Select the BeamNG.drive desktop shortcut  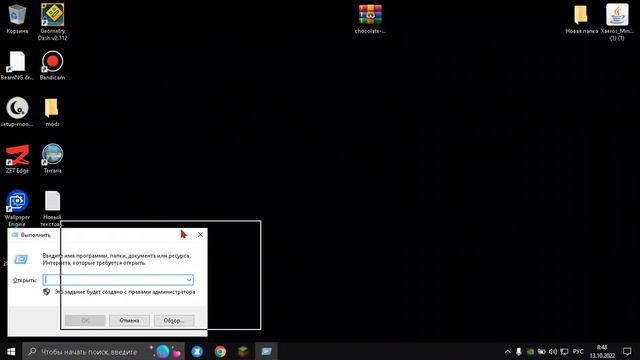[x=17, y=66]
